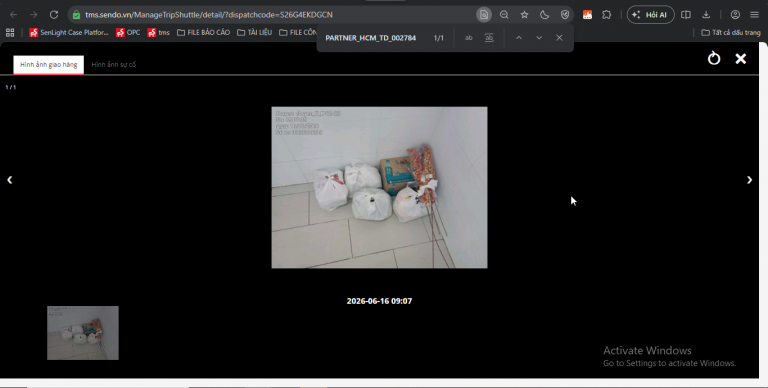This screenshot has height=388, width=768.
Task: Open the user profile icon
Action: point(735,15)
